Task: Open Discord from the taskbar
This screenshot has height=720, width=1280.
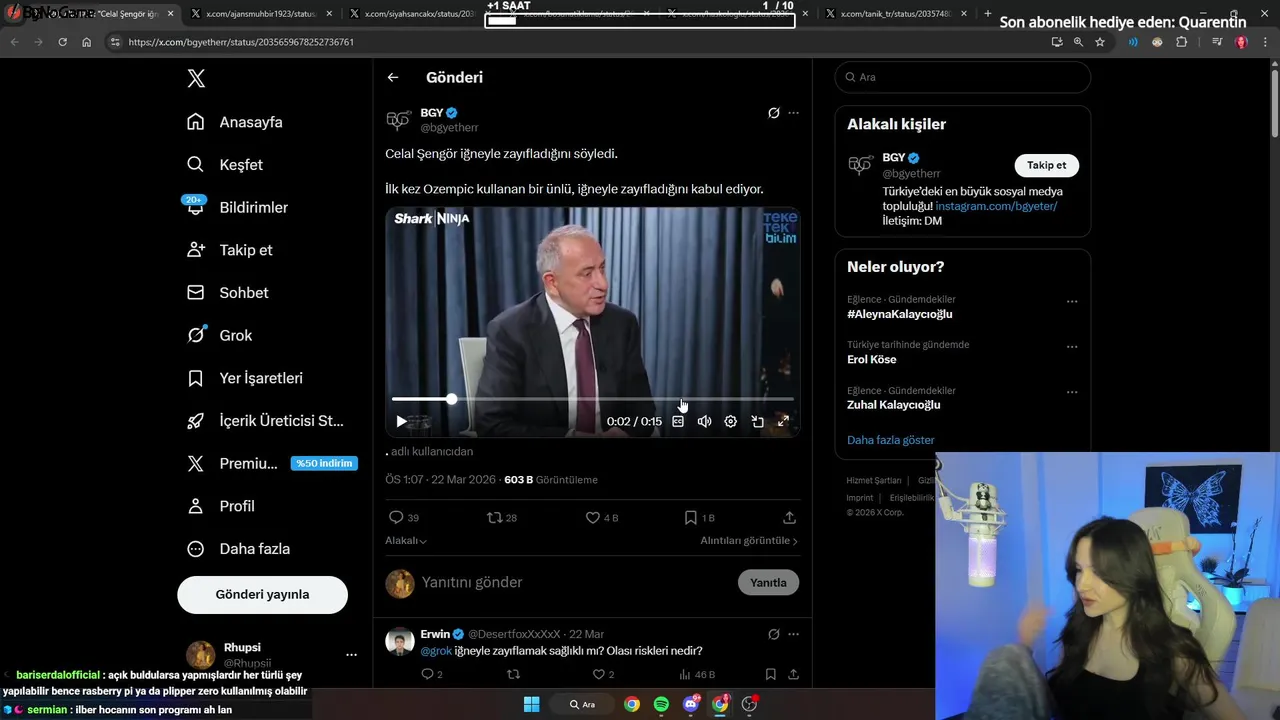Action: (691, 704)
